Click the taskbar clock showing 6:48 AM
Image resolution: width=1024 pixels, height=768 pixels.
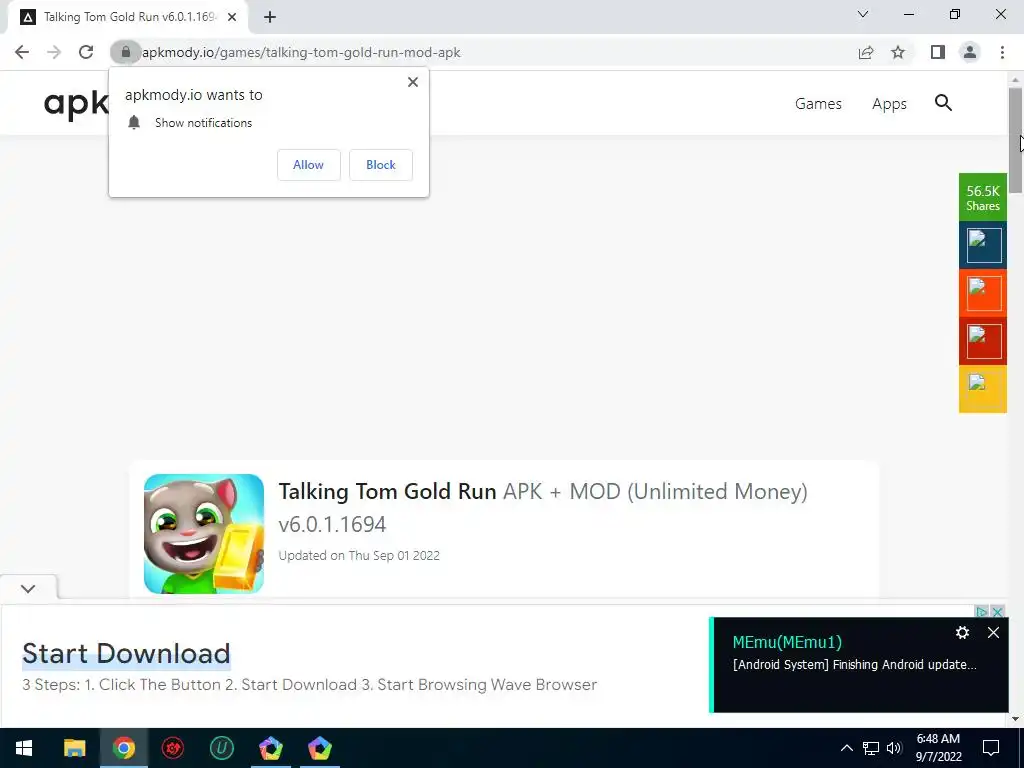tap(938, 748)
